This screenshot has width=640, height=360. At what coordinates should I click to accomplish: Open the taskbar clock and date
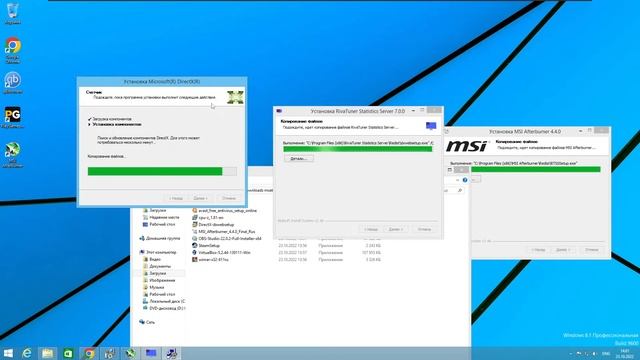pos(624,353)
